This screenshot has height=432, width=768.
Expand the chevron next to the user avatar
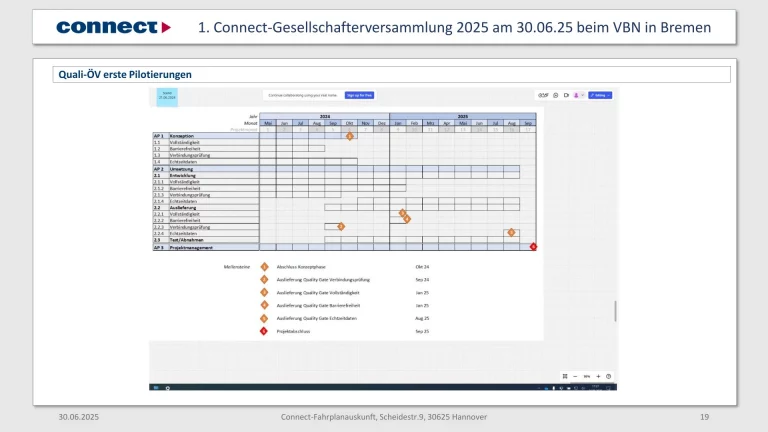[x=582, y=95]
